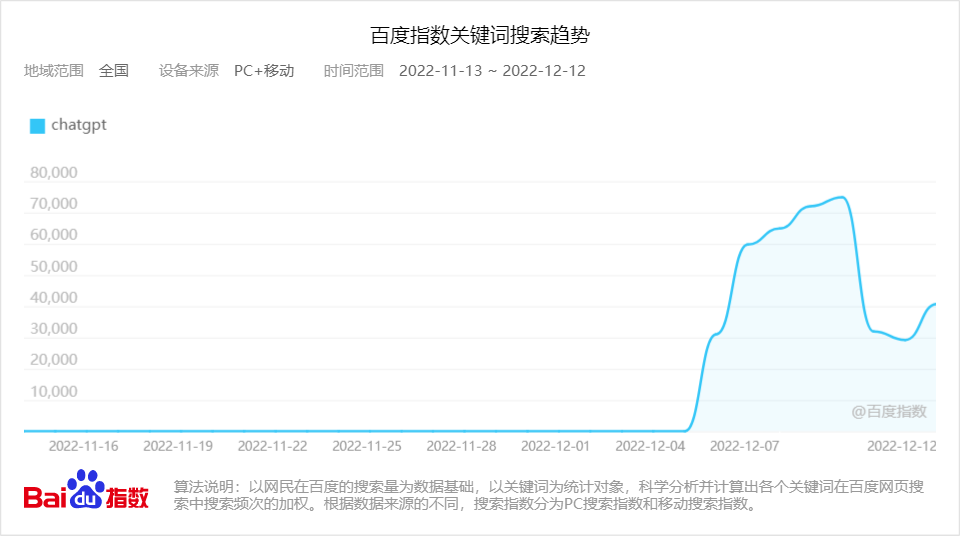This screenshot has height=536, width=960.
Task: Click the 算法说明 description text
Action: tap(549, 495)
